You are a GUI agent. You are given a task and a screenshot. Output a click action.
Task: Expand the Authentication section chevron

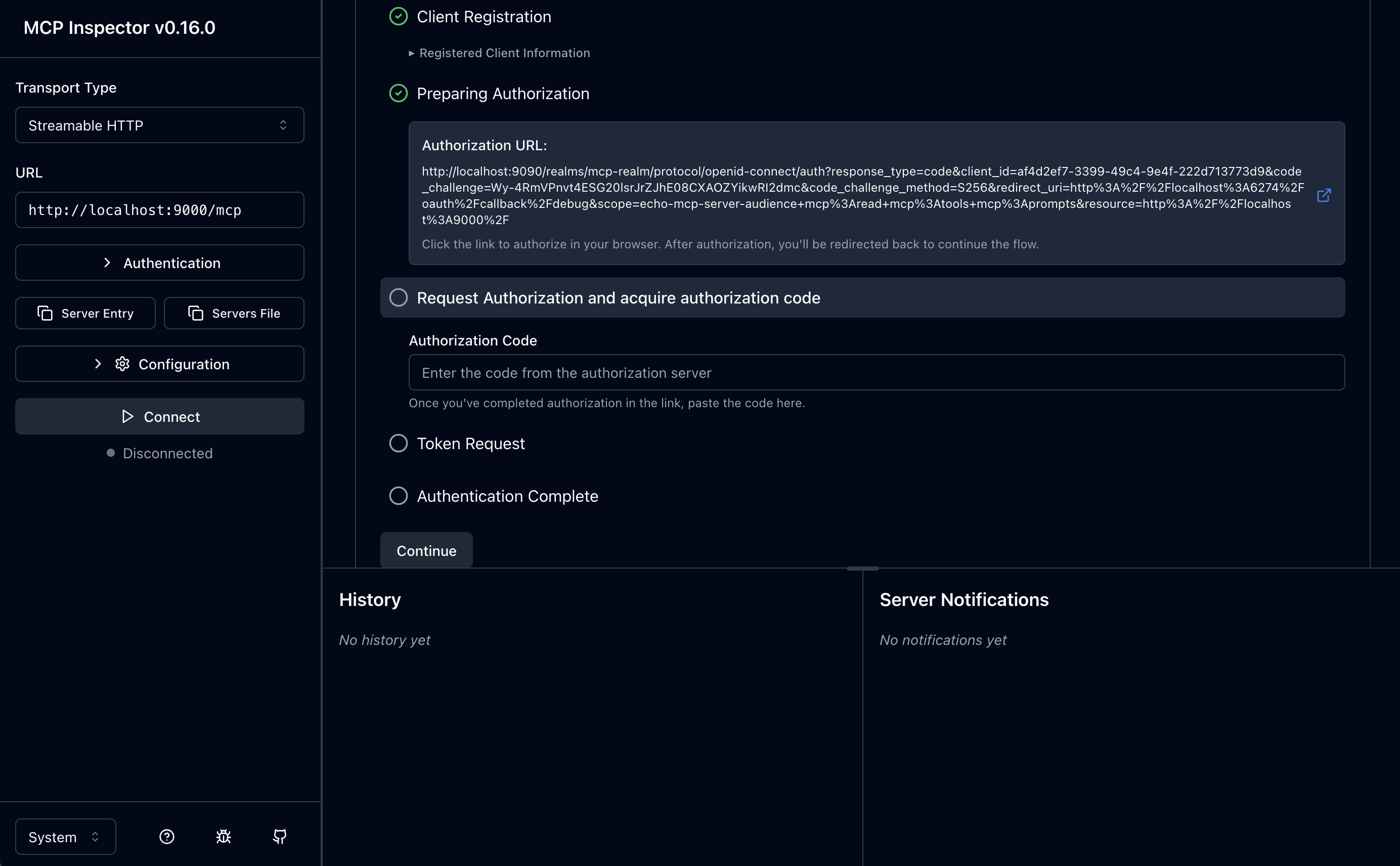[107, 263]
